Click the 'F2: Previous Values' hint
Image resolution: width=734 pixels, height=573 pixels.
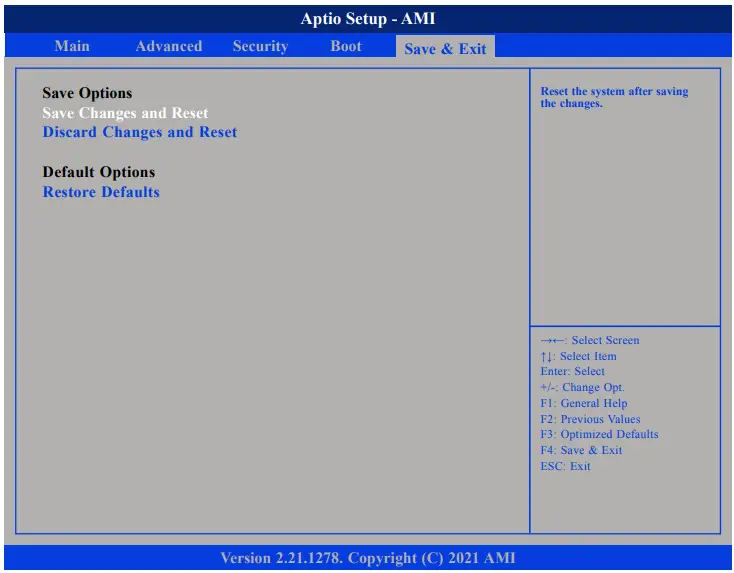coord(590,419)
